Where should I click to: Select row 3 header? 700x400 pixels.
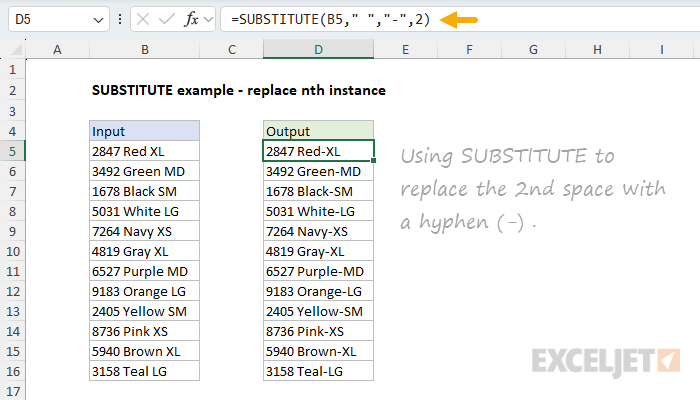coord(12,111)
